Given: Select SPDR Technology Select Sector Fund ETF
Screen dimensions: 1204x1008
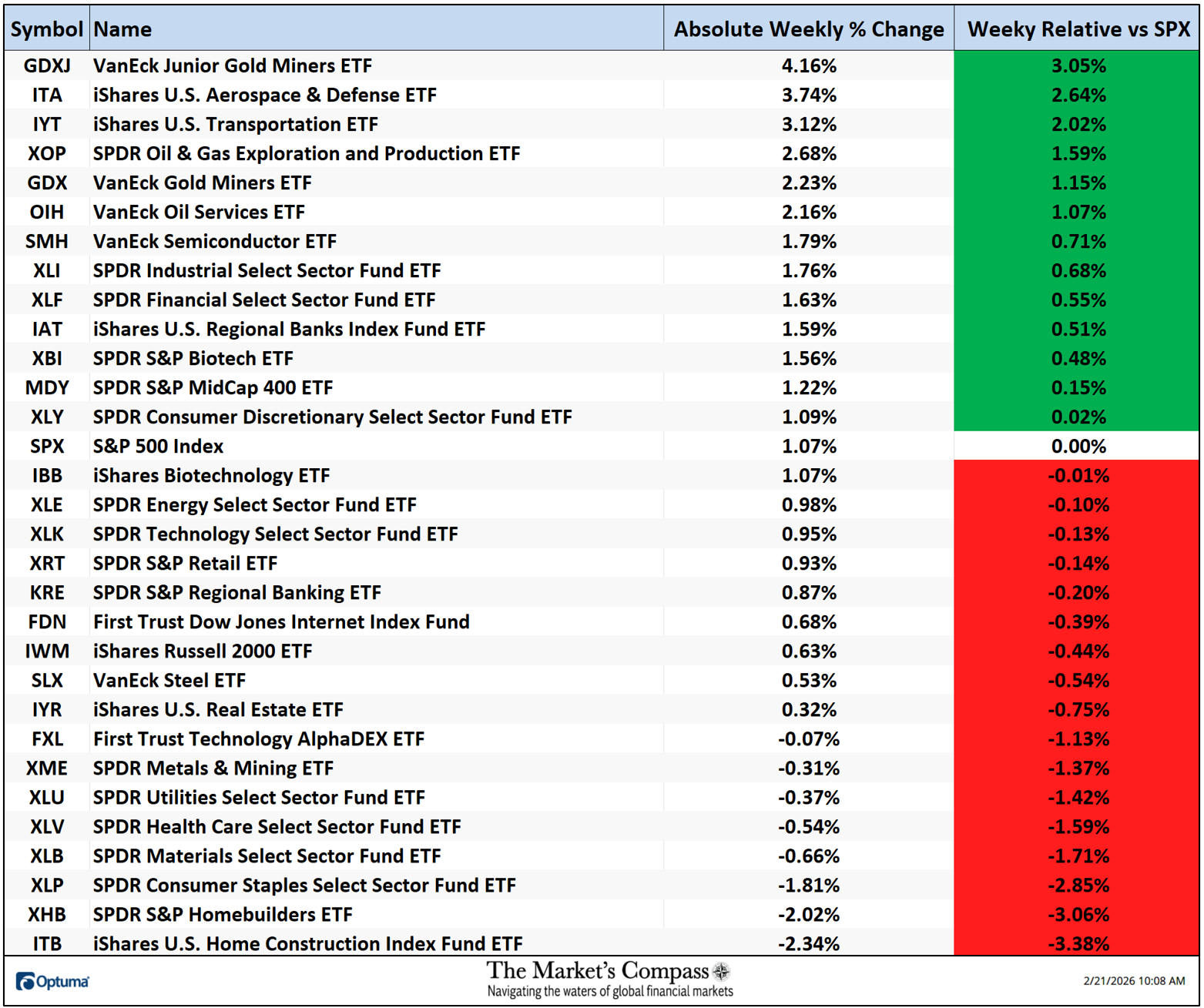Looking at the screenshot, I should tap(276, 534).
